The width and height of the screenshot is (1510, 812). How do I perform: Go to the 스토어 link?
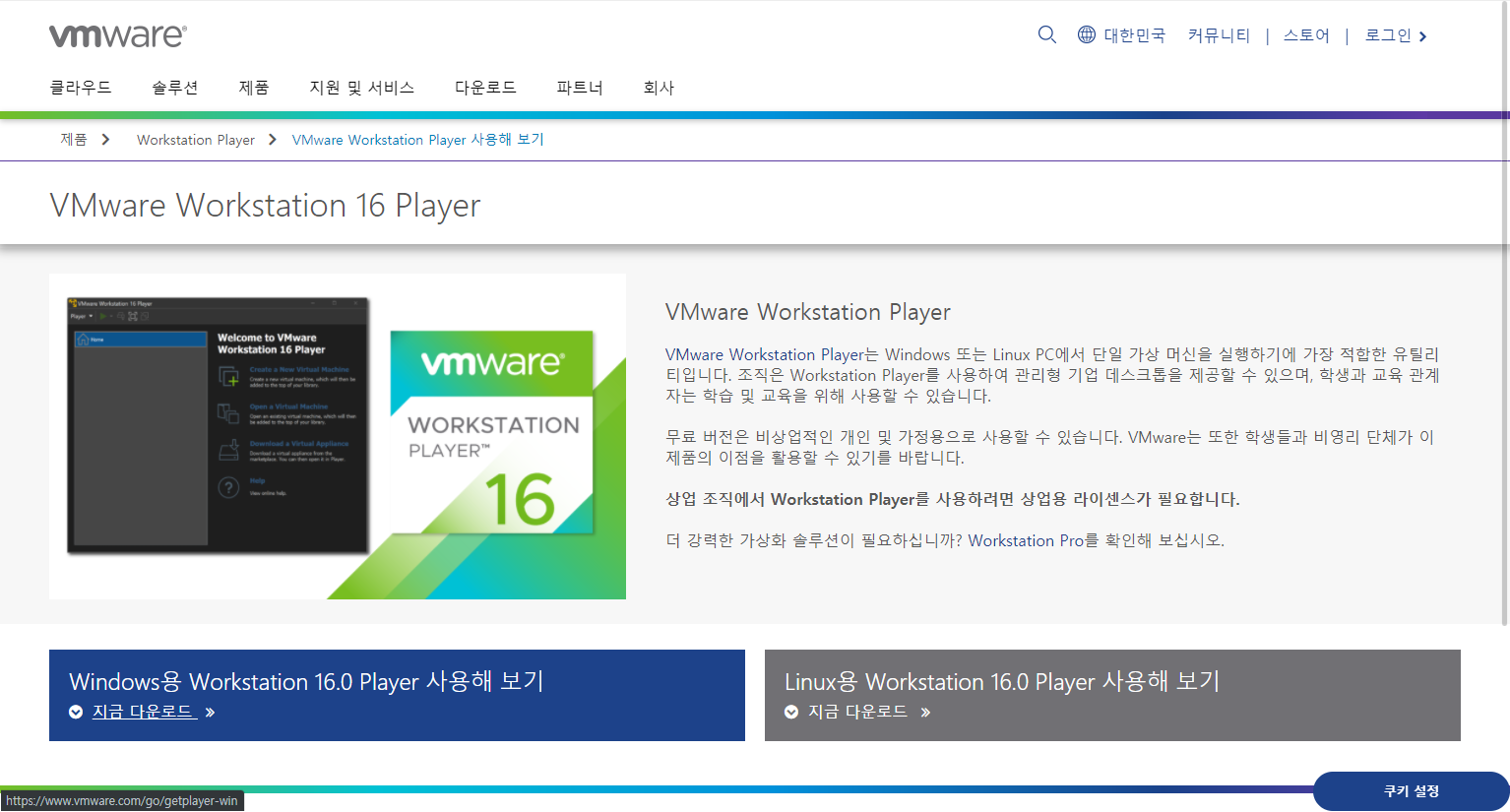(x=1306, y=35)
